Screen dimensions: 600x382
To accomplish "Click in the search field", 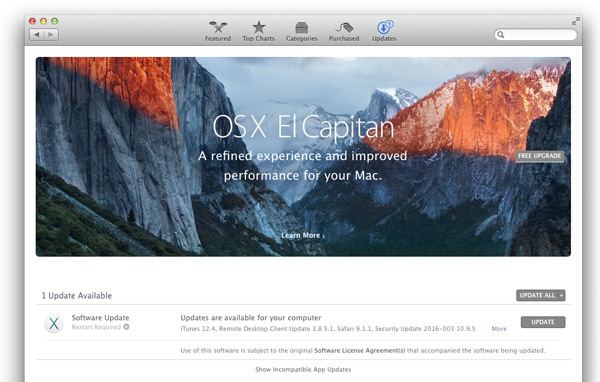I will click(536, 35).
